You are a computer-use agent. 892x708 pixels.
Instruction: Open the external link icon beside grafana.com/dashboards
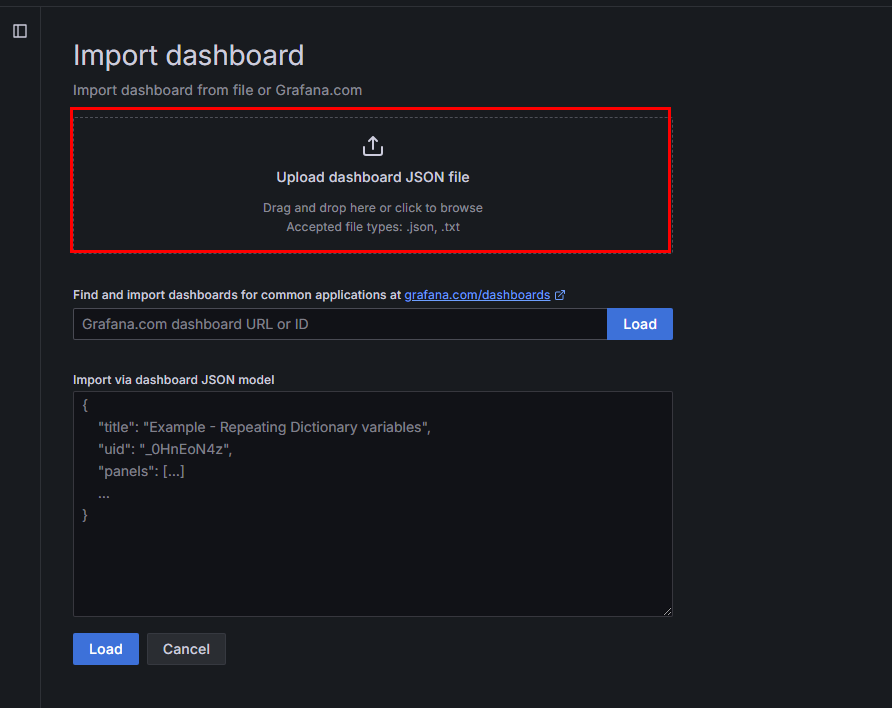560,295
